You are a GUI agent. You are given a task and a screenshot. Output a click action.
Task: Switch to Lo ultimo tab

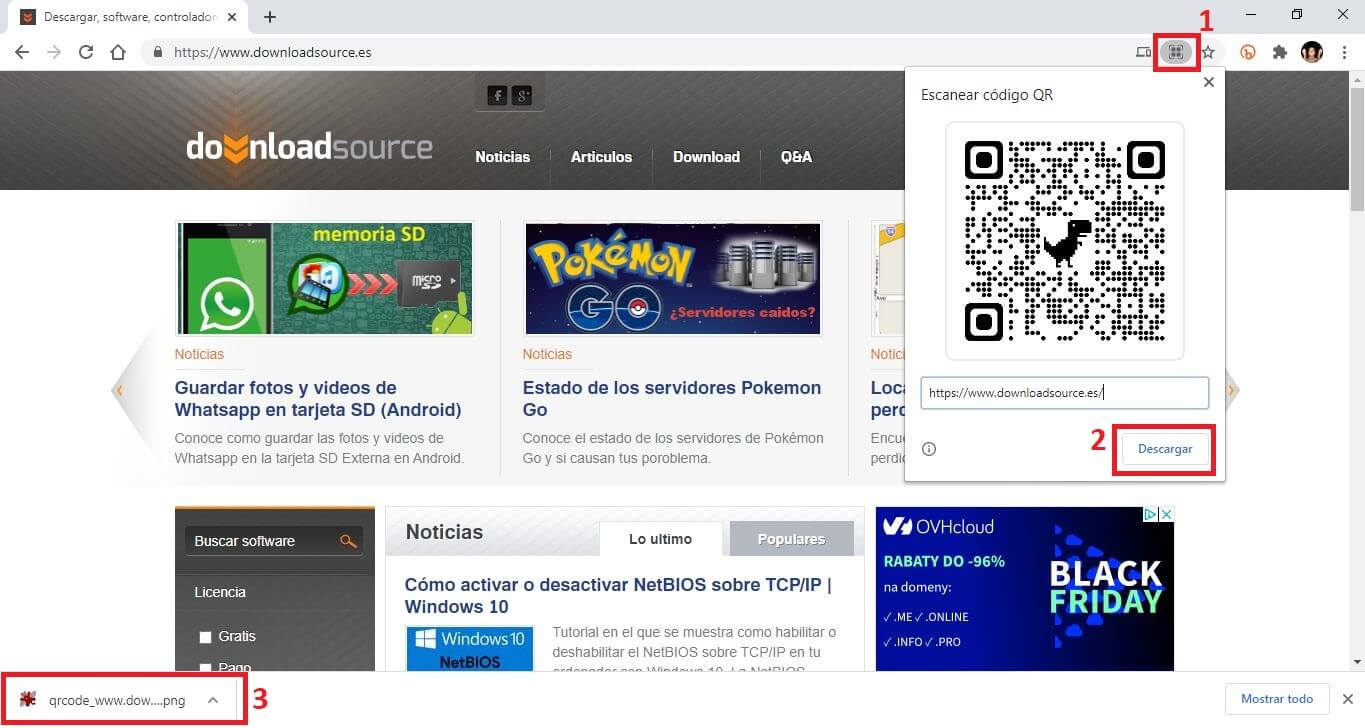(x=660, y=539)
